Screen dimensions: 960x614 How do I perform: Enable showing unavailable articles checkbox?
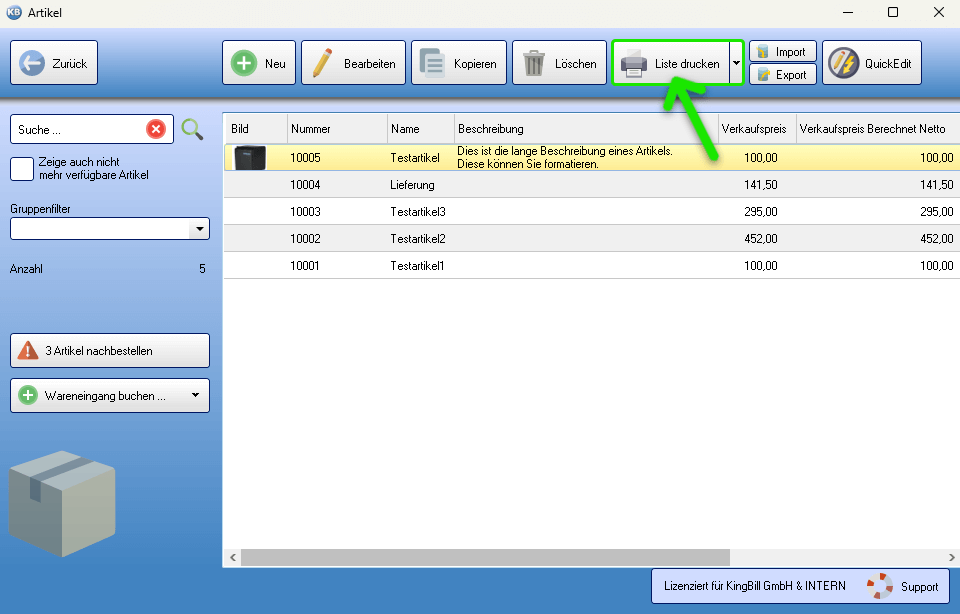tap(22, 168)
